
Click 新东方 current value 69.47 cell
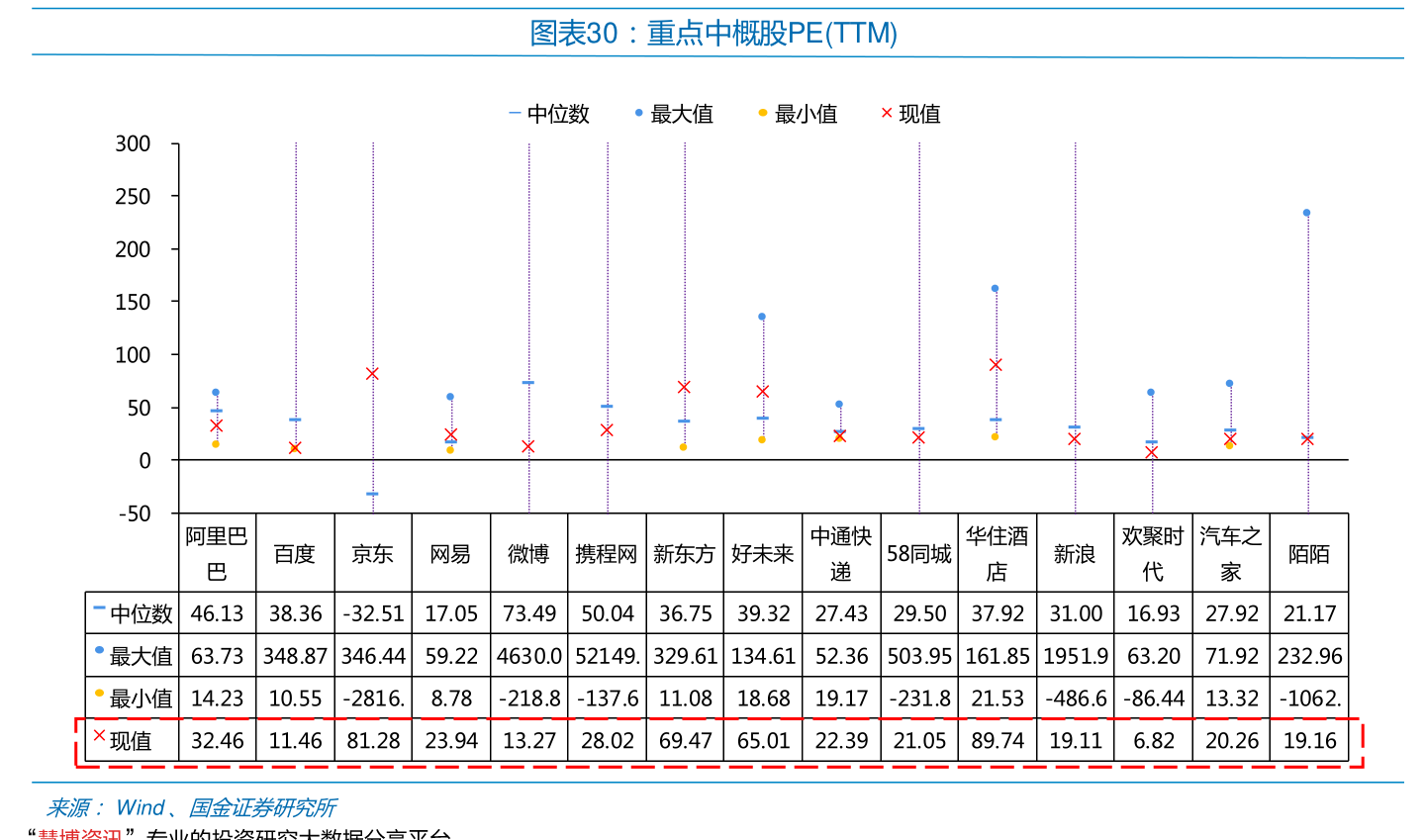click(x=686, y=741)
